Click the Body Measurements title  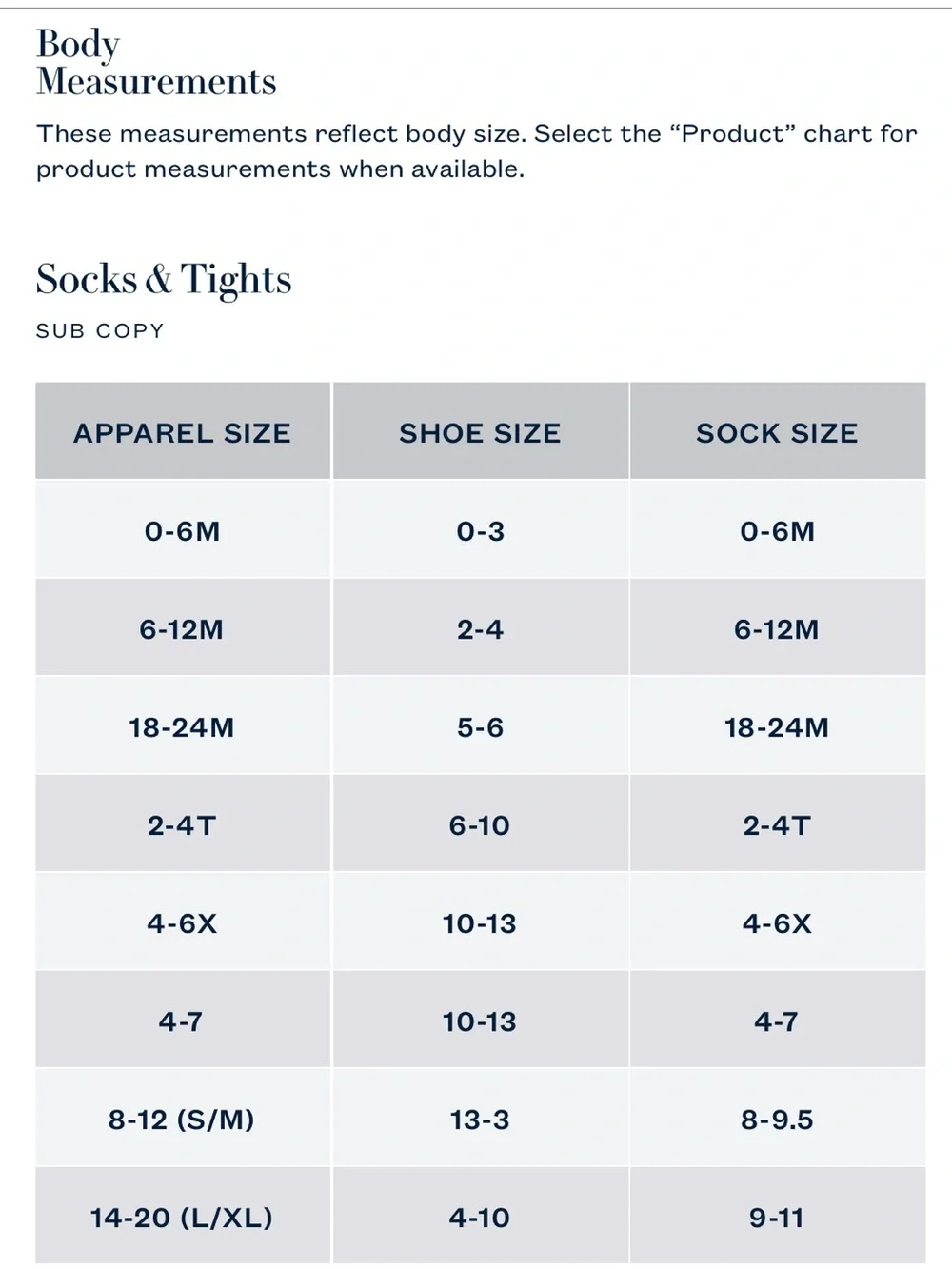click(156, 63)
